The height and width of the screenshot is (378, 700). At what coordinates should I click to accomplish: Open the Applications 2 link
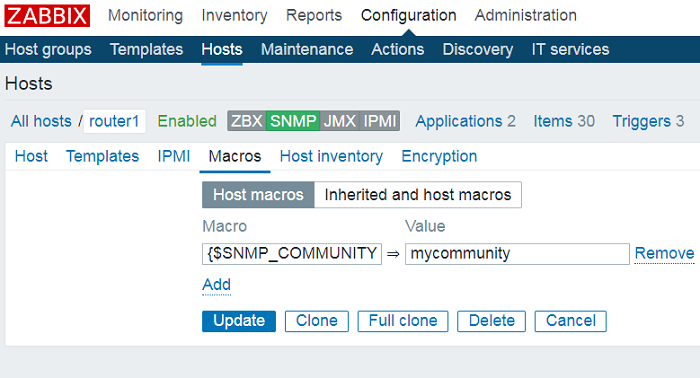tap(465, 121)
